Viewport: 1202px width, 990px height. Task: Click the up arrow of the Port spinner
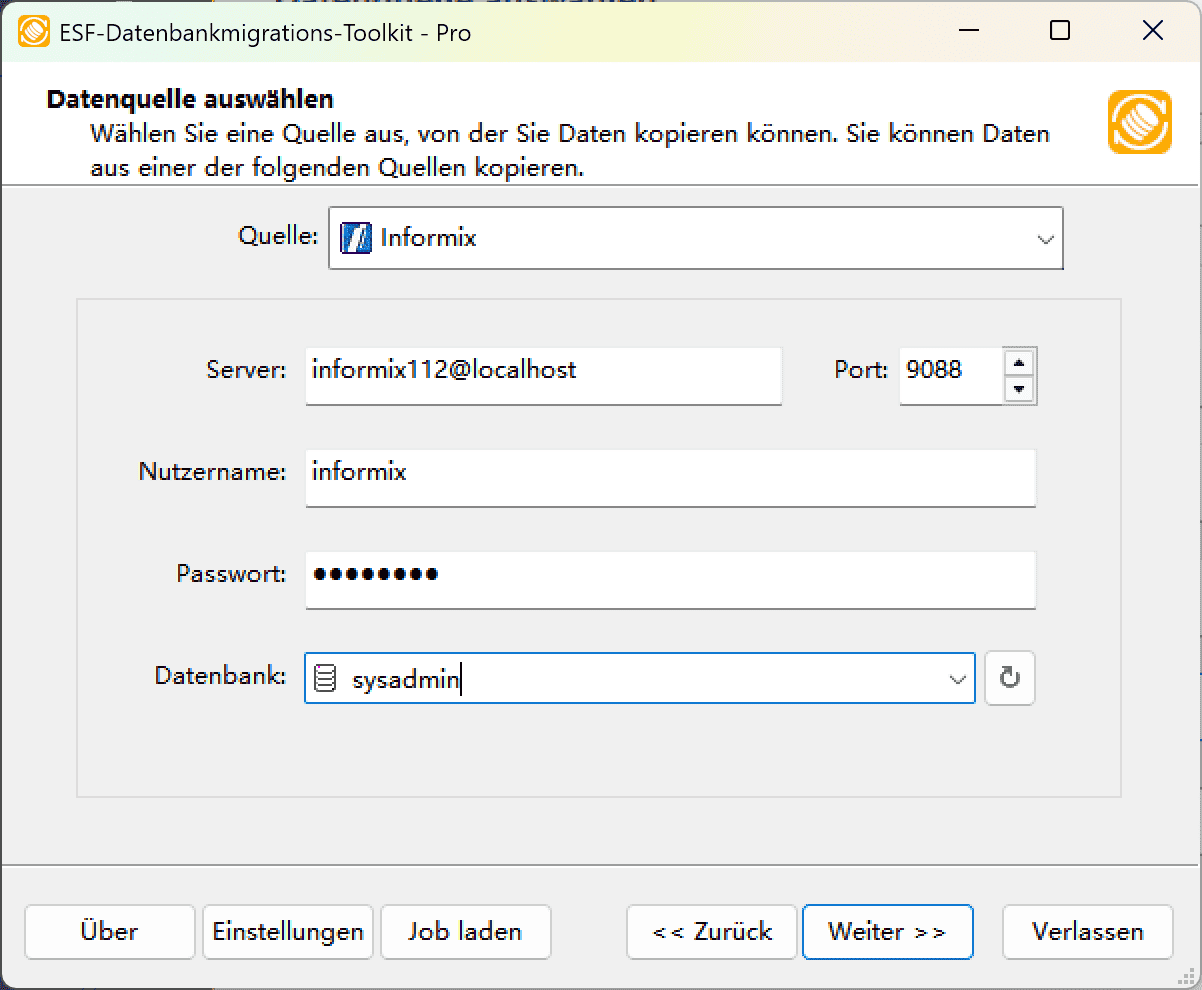pos(1019,363)
